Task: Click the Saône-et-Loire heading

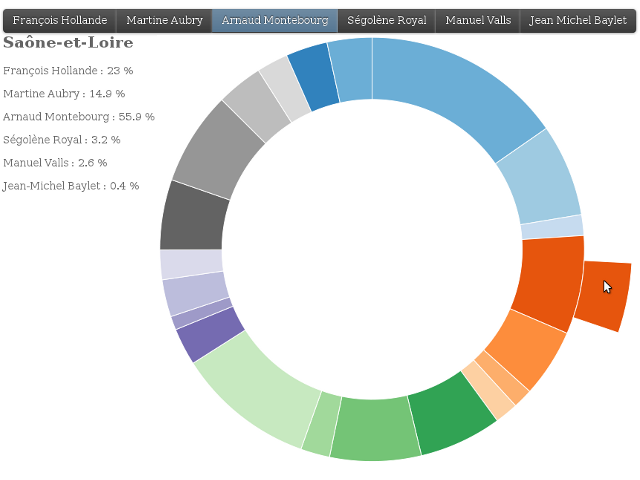Action: click(x=68, y=43)
